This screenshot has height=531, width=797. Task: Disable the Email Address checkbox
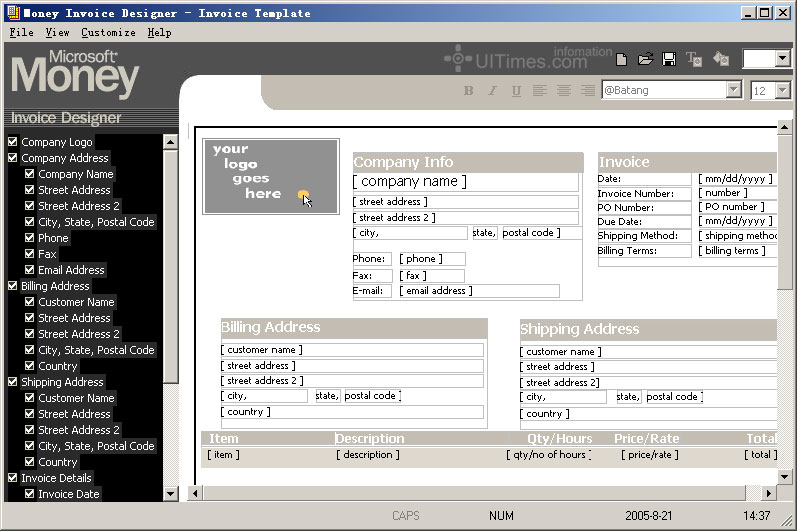[x=29, y=270]
